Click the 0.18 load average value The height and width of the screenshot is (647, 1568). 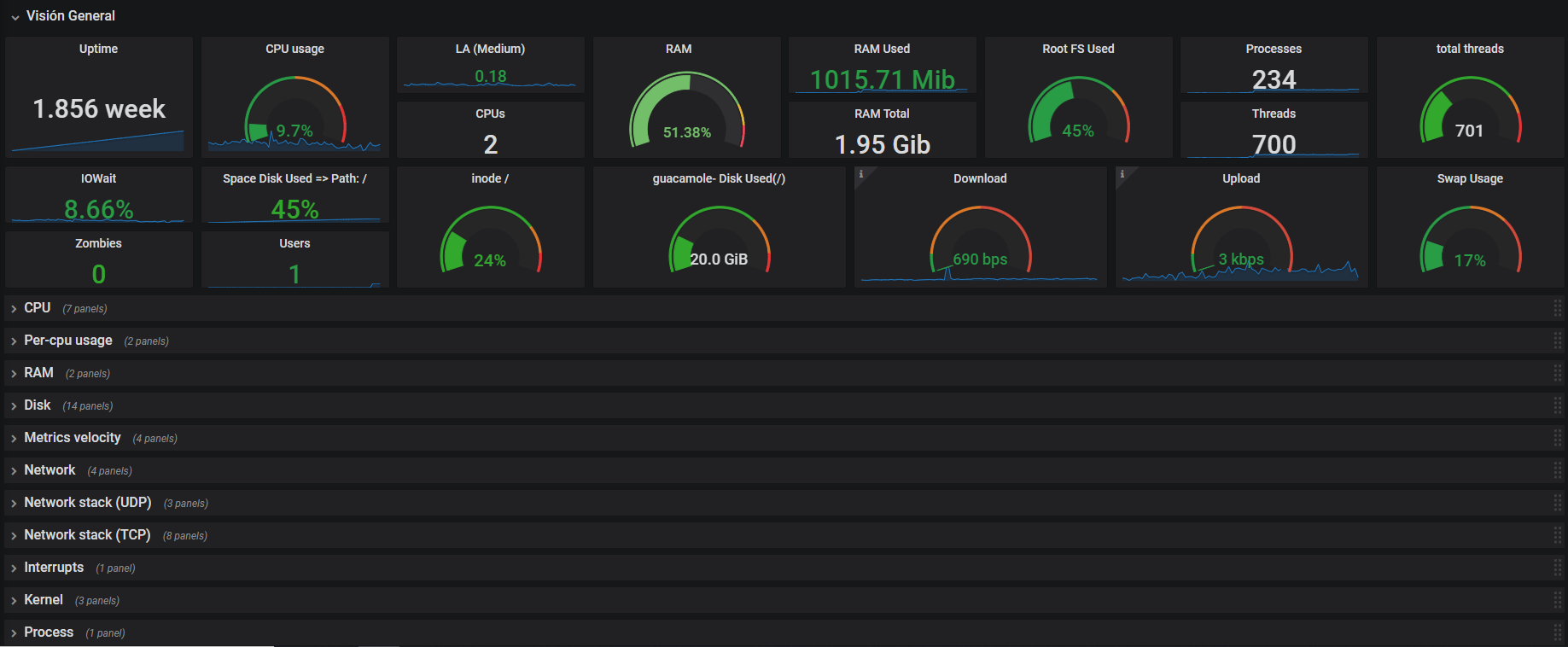[x=491, y=76]
